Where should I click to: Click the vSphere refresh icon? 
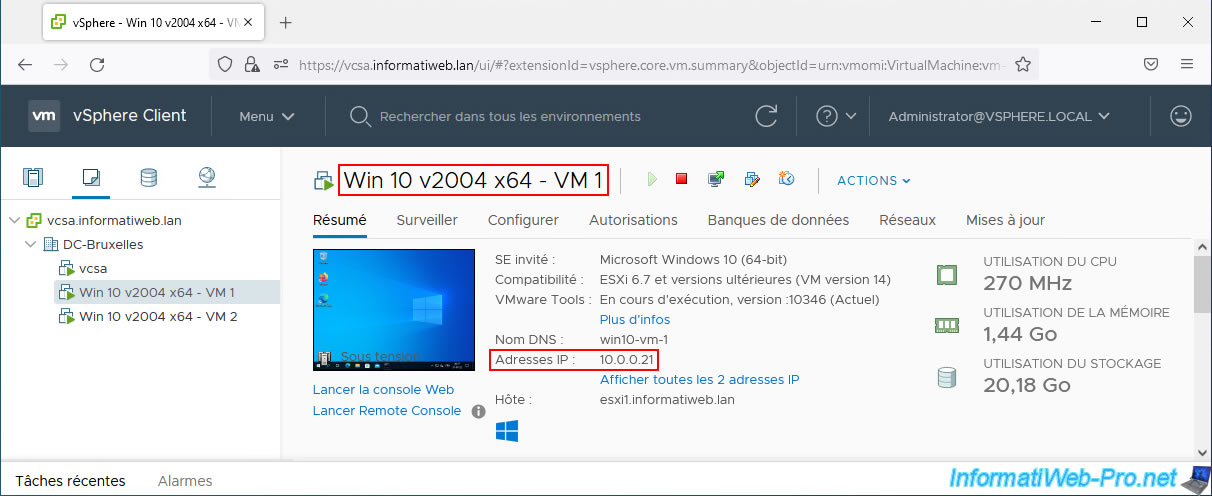(766, 116)
